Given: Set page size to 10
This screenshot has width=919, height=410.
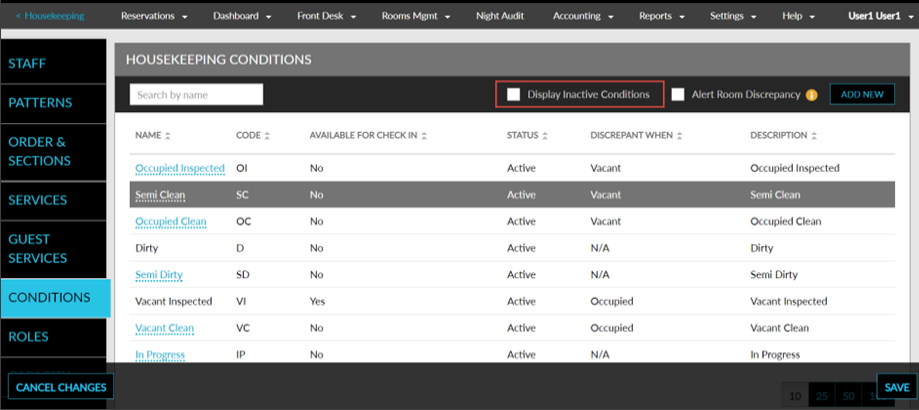Looking at the screenshot, I should pos(795,396).
